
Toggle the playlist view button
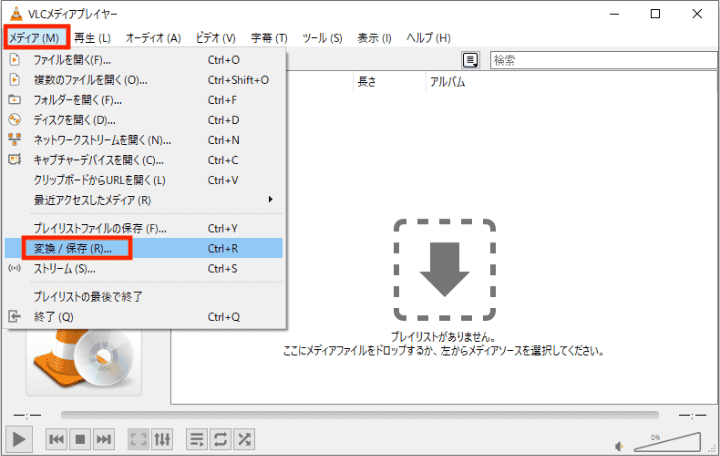coord(197,439)
